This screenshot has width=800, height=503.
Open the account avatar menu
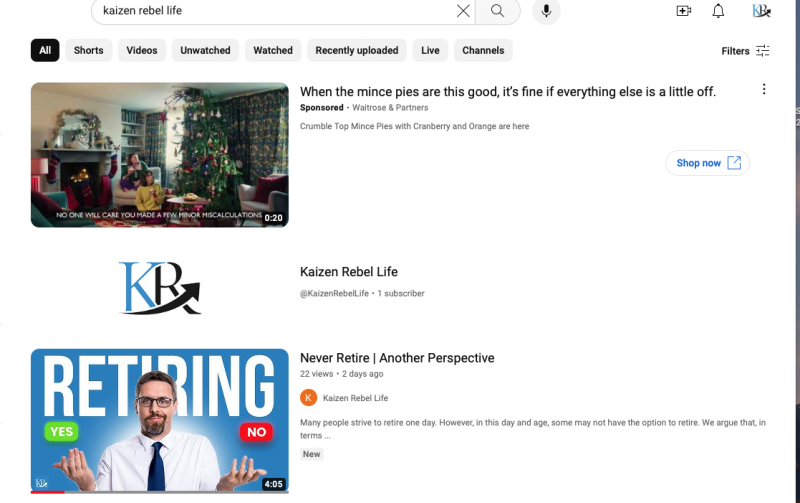[x=761, y=11]
